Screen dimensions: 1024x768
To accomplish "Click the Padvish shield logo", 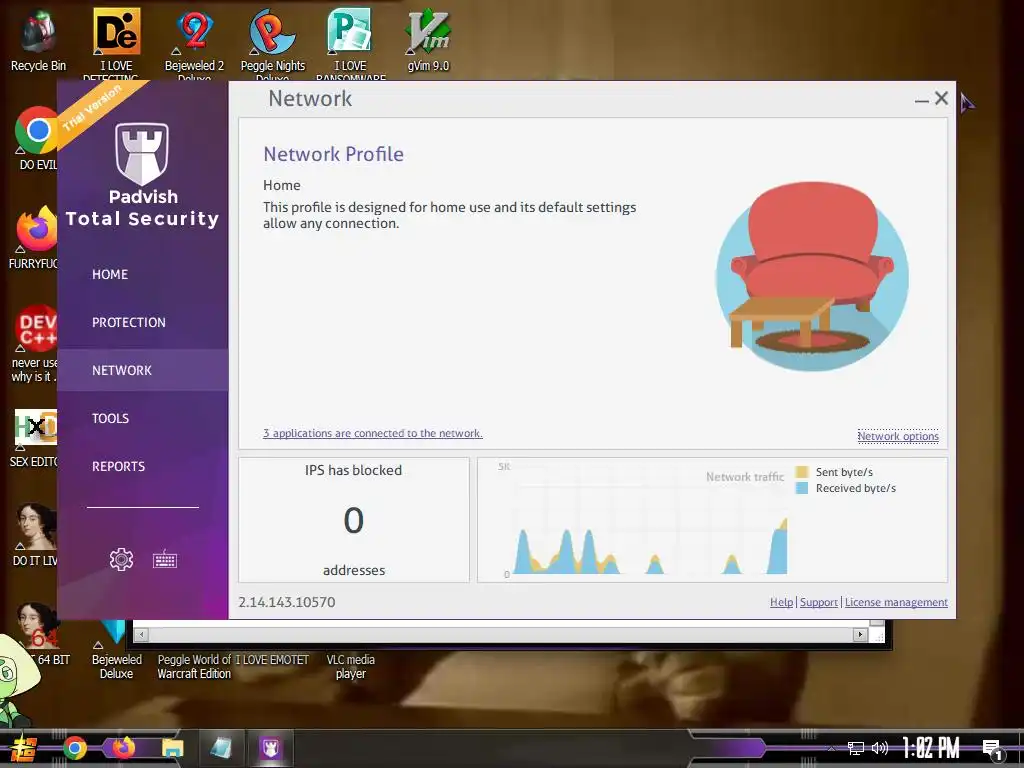I will pos(142,154).
